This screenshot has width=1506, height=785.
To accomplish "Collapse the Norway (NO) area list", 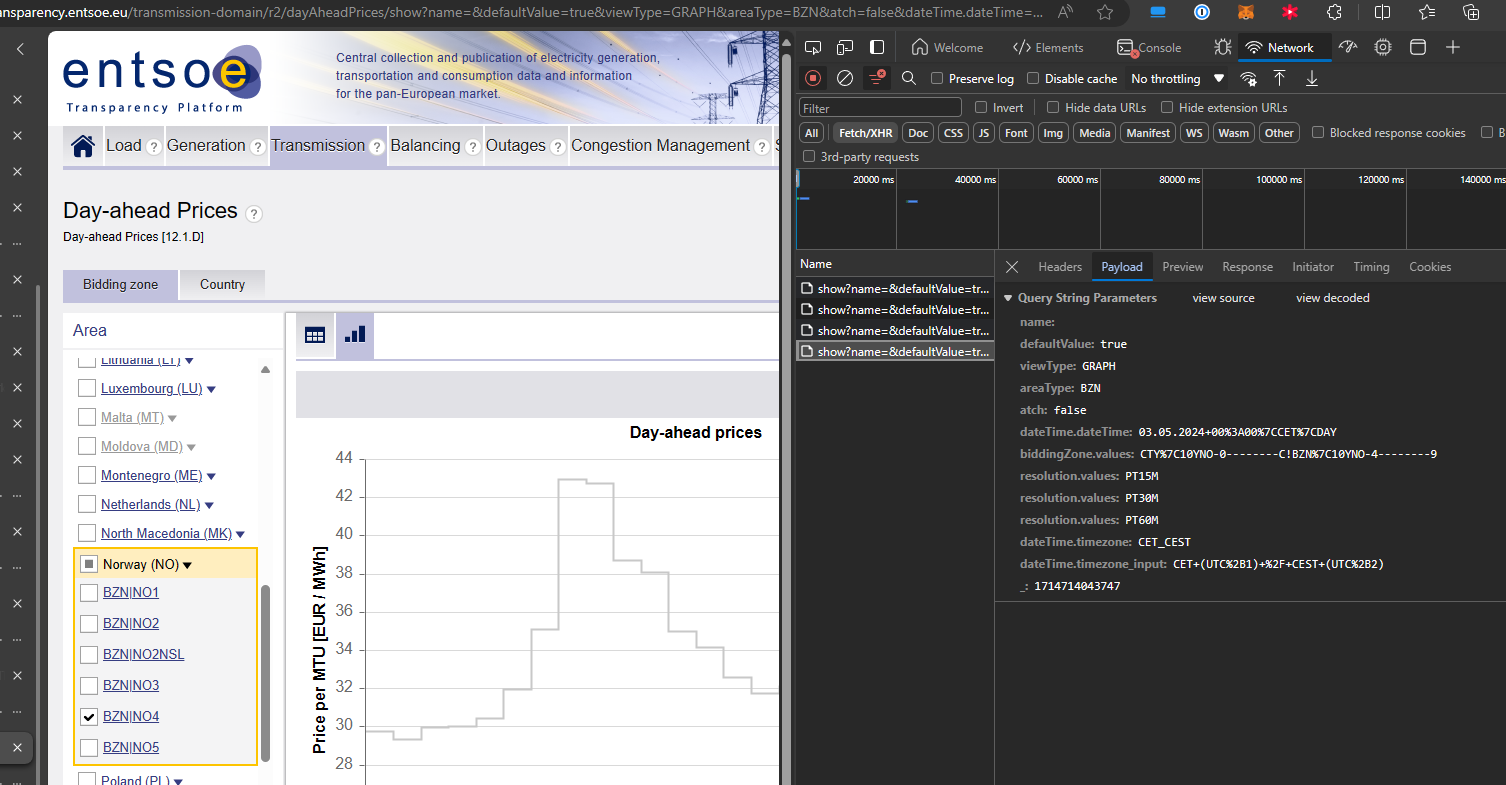I will [187, 565].
